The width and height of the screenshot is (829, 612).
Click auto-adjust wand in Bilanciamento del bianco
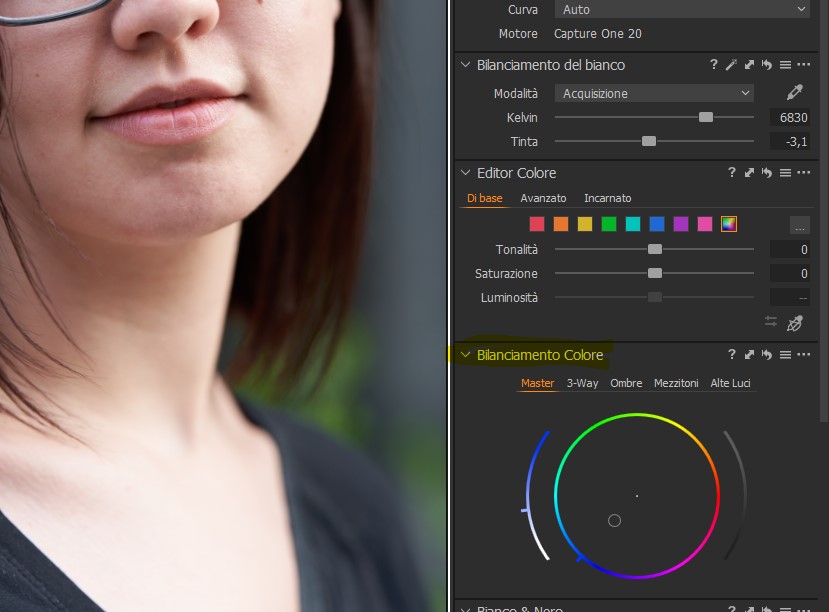[x=731, y=64]
